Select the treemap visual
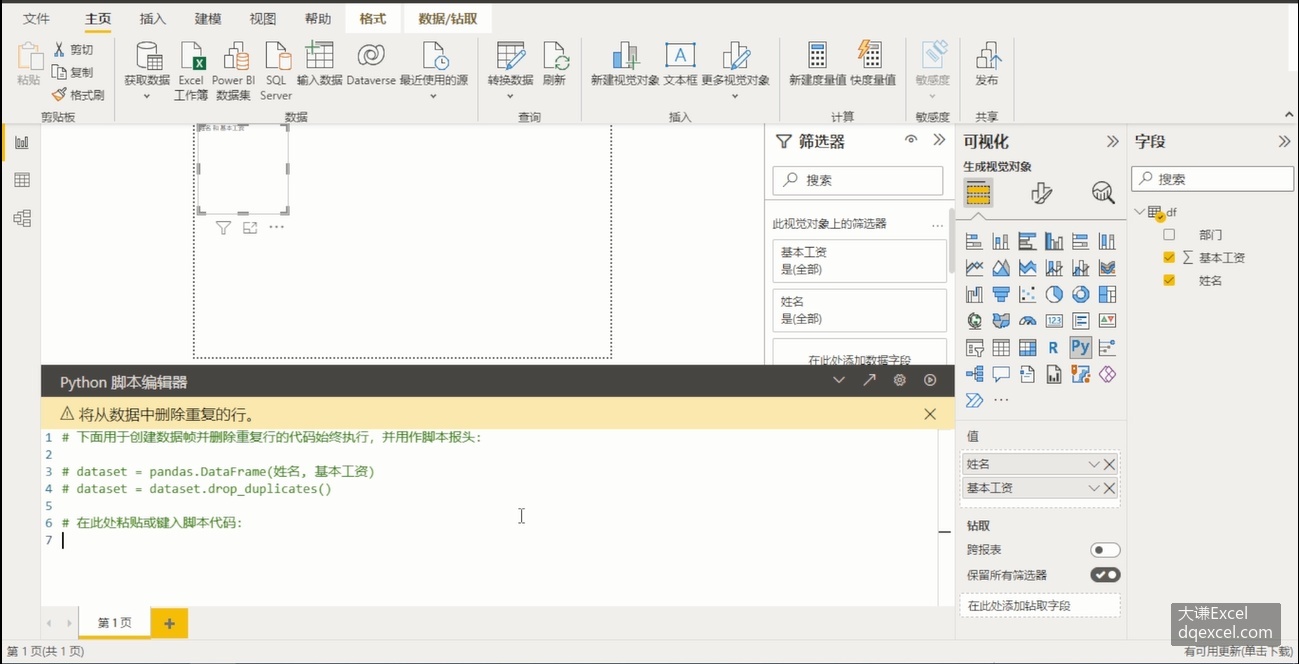1299x664 pixels. 1107,294
